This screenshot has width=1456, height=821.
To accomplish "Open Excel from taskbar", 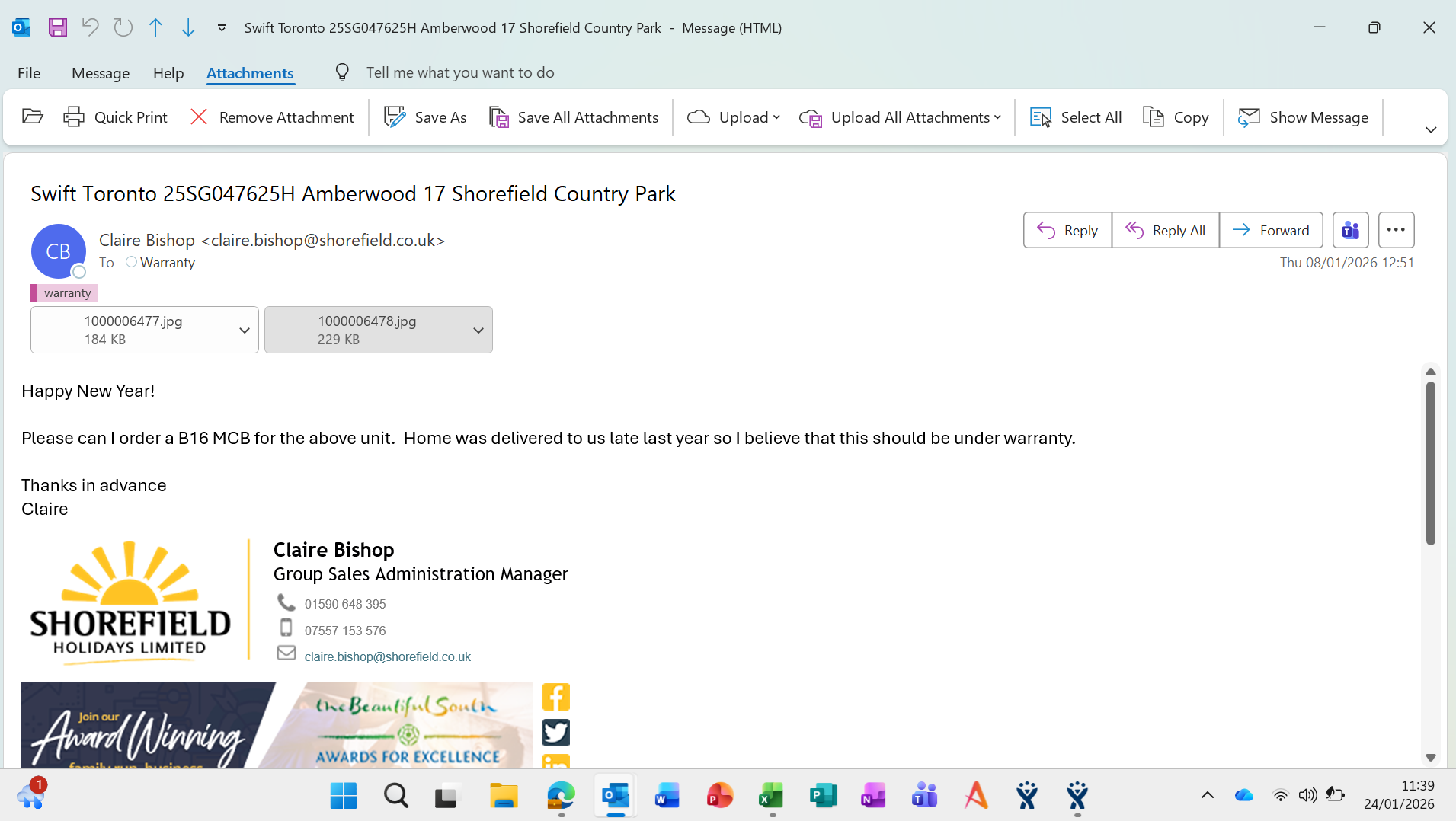I will pyautogui.click(x=771, y=796).
